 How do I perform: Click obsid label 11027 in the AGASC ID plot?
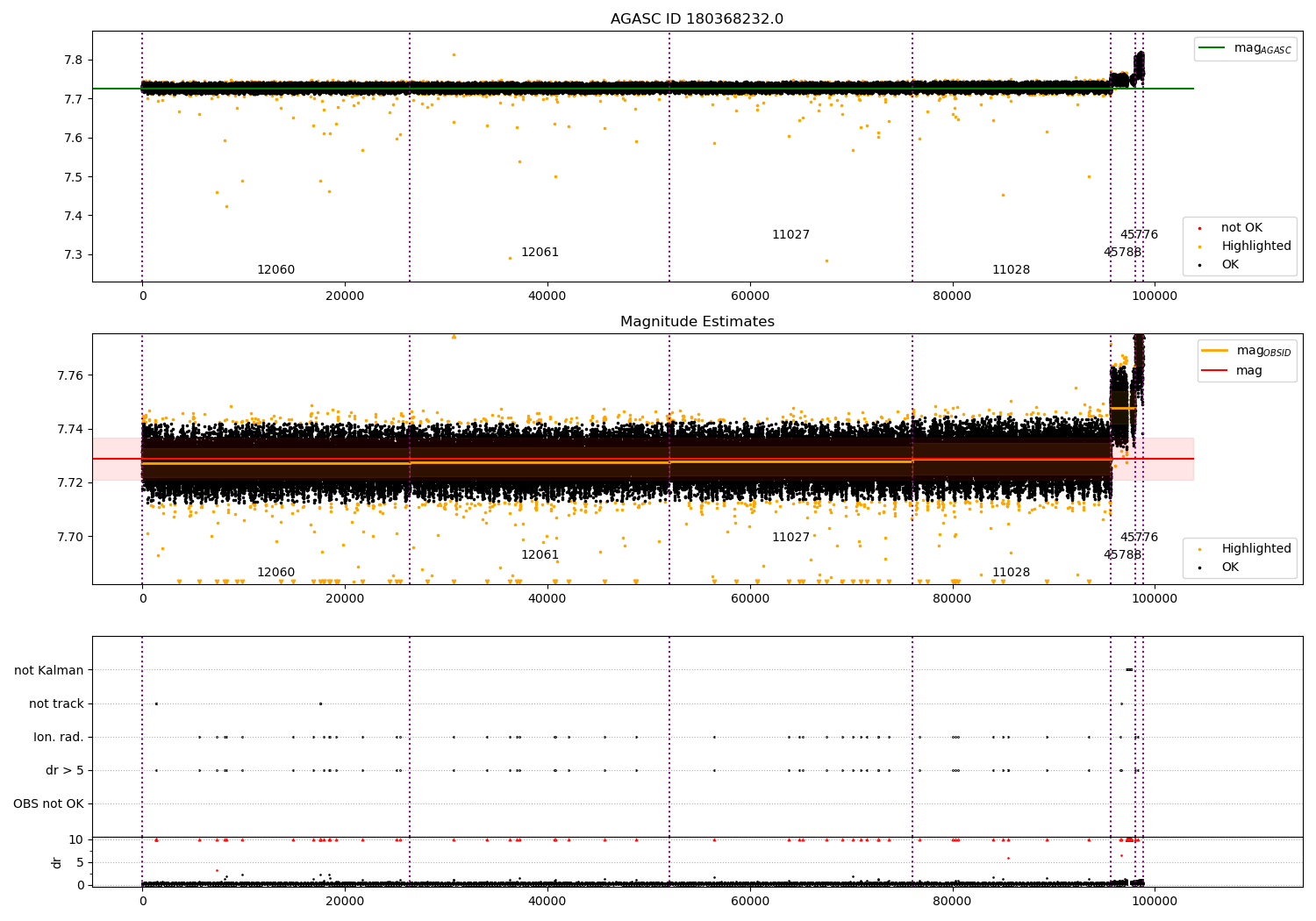[790, 235]
